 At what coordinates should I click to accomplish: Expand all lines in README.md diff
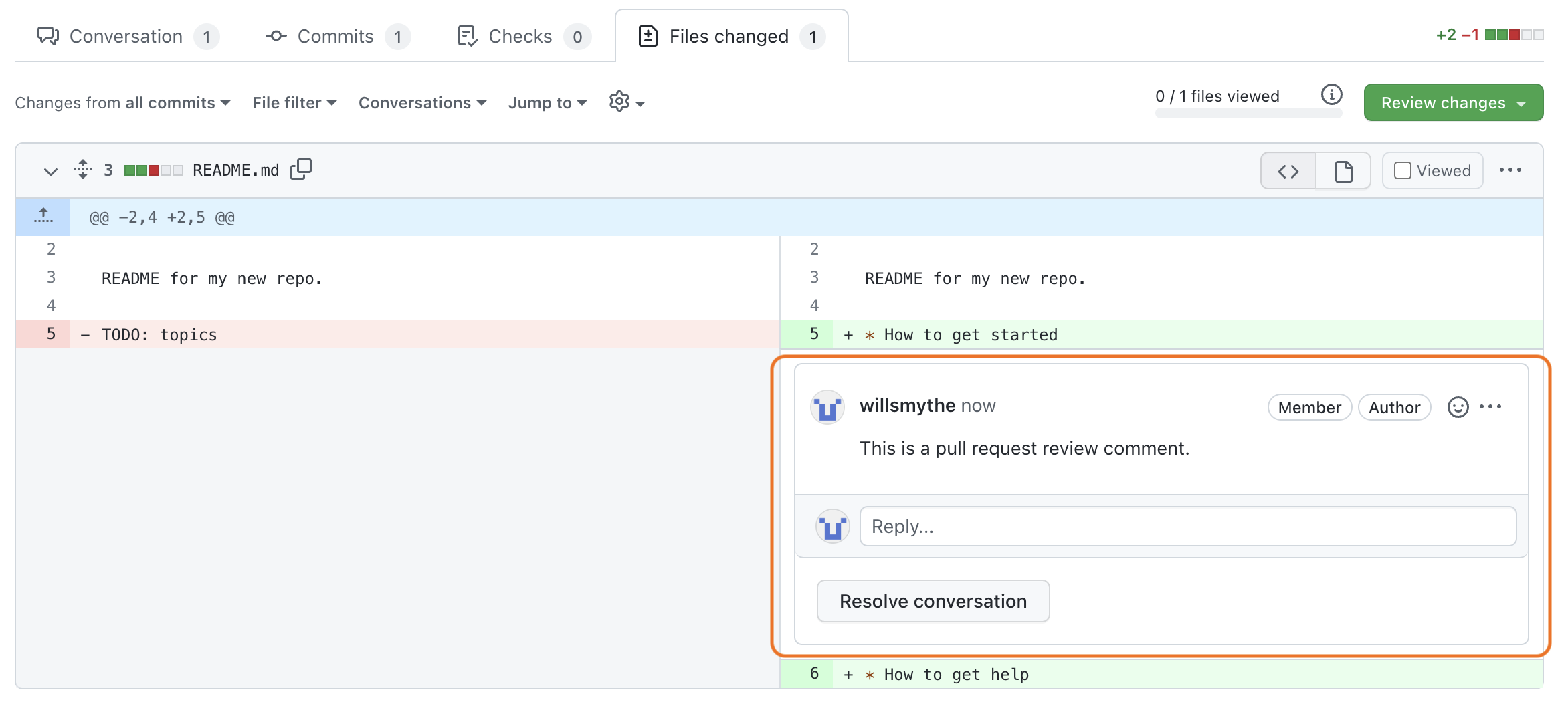click(x=83, y=169)
